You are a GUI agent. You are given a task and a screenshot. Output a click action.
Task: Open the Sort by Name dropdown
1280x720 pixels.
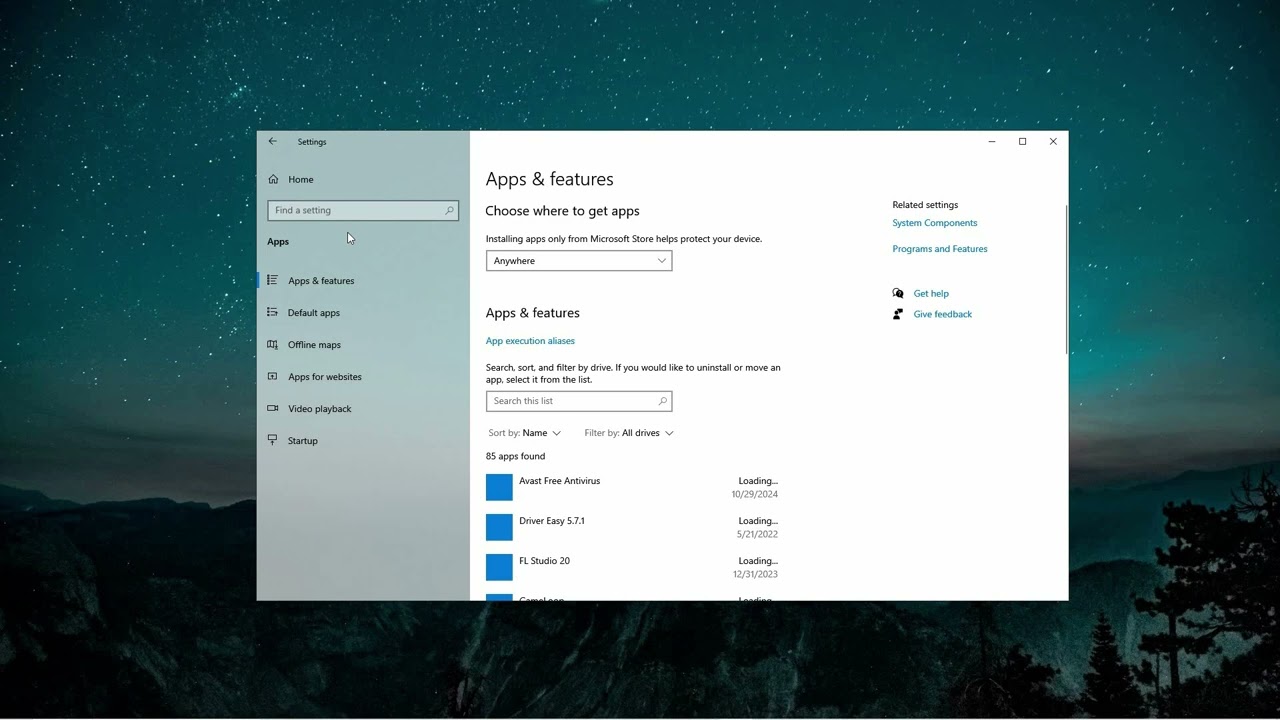click(525, 433)
